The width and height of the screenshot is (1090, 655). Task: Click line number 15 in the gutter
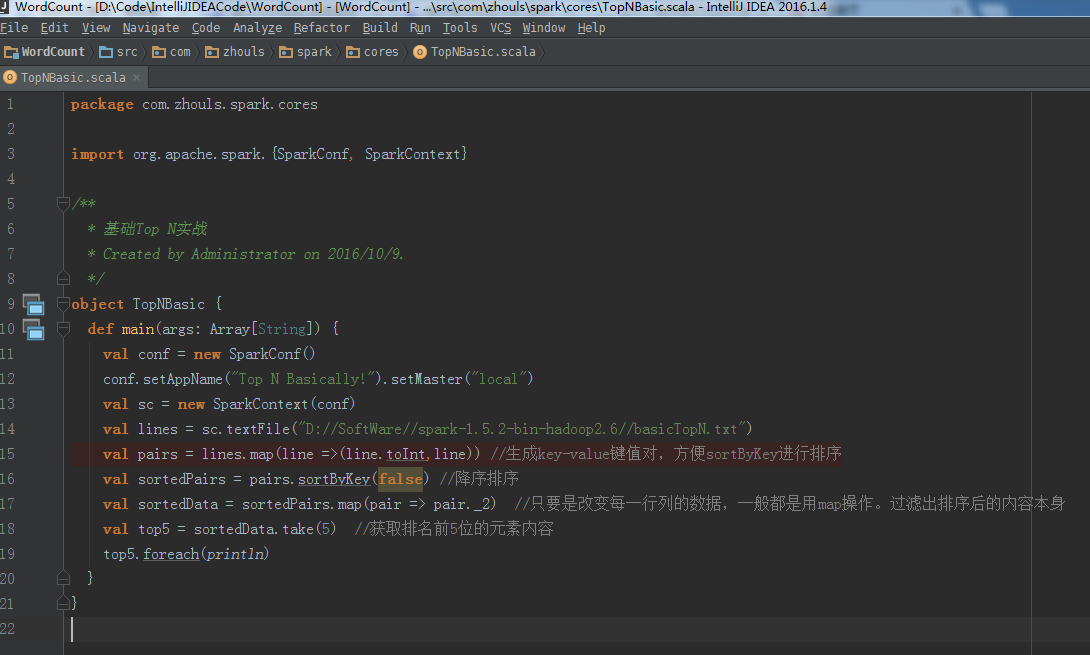7,453
